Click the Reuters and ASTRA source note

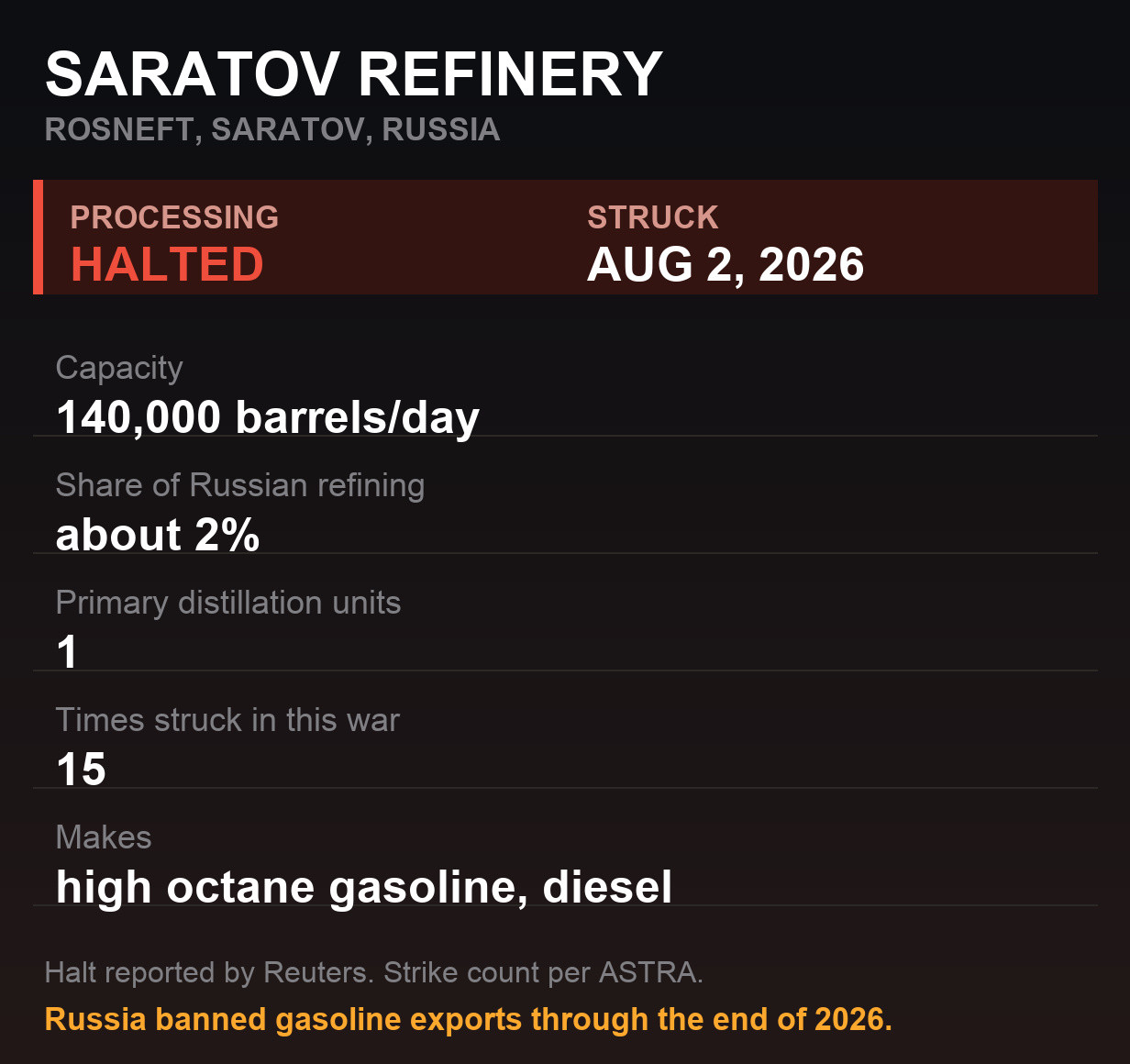(x=374, y=972)
